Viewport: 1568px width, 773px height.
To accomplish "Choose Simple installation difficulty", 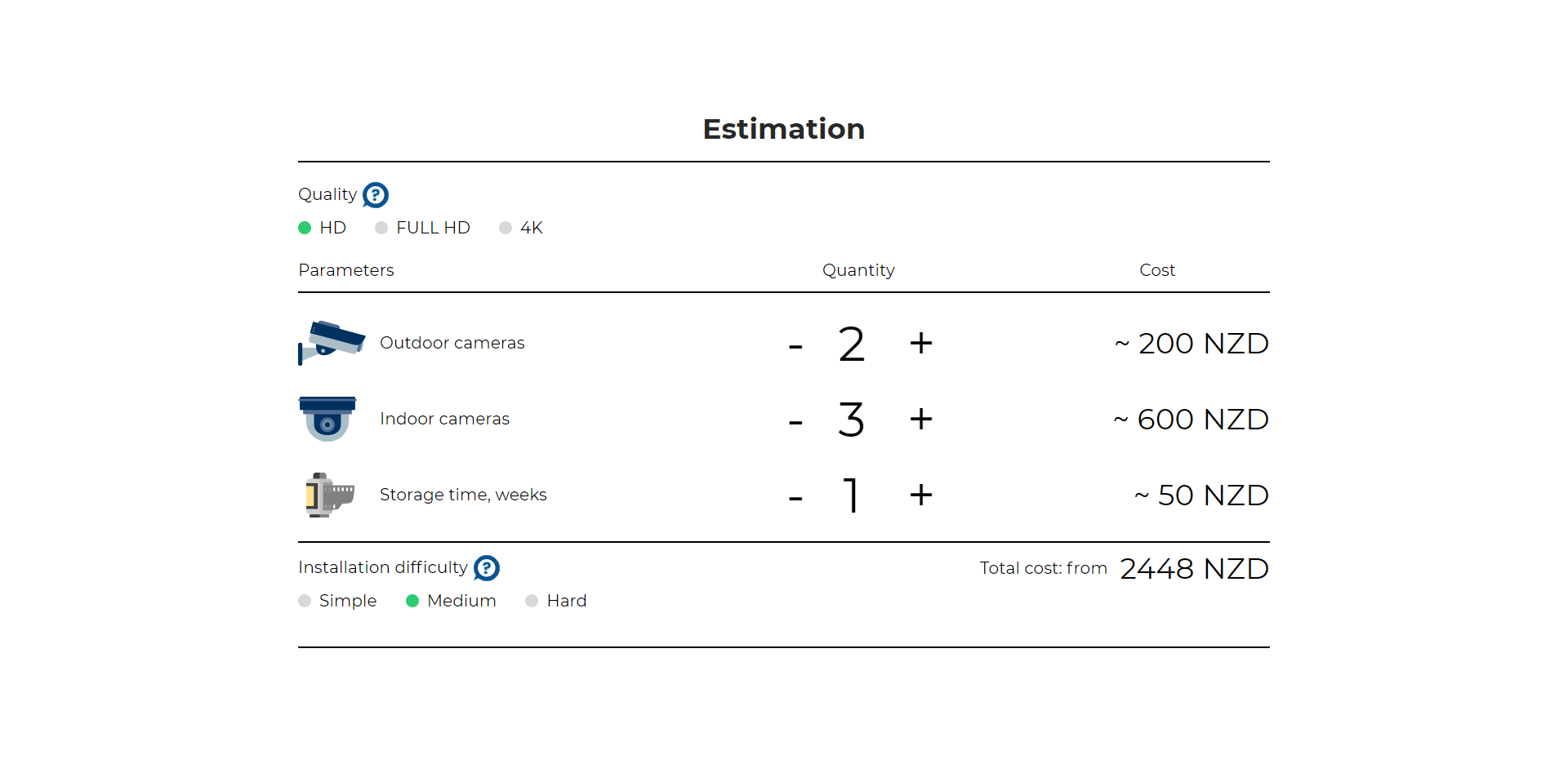I will pos(305,601).
